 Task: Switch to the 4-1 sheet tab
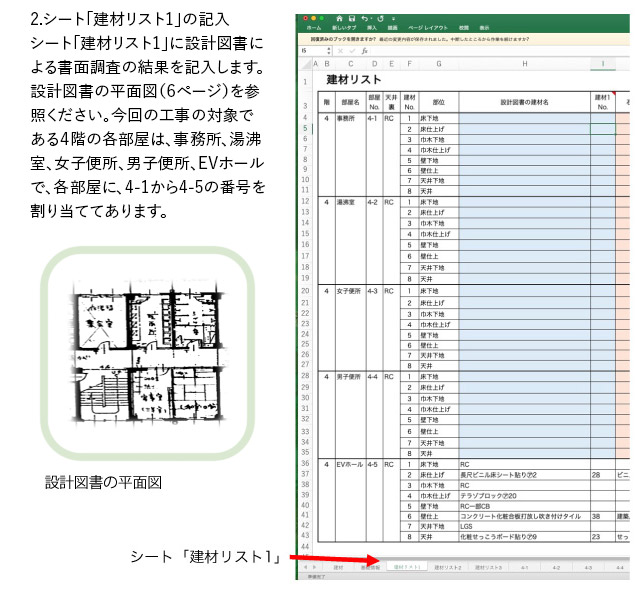[x=524, y=567]
